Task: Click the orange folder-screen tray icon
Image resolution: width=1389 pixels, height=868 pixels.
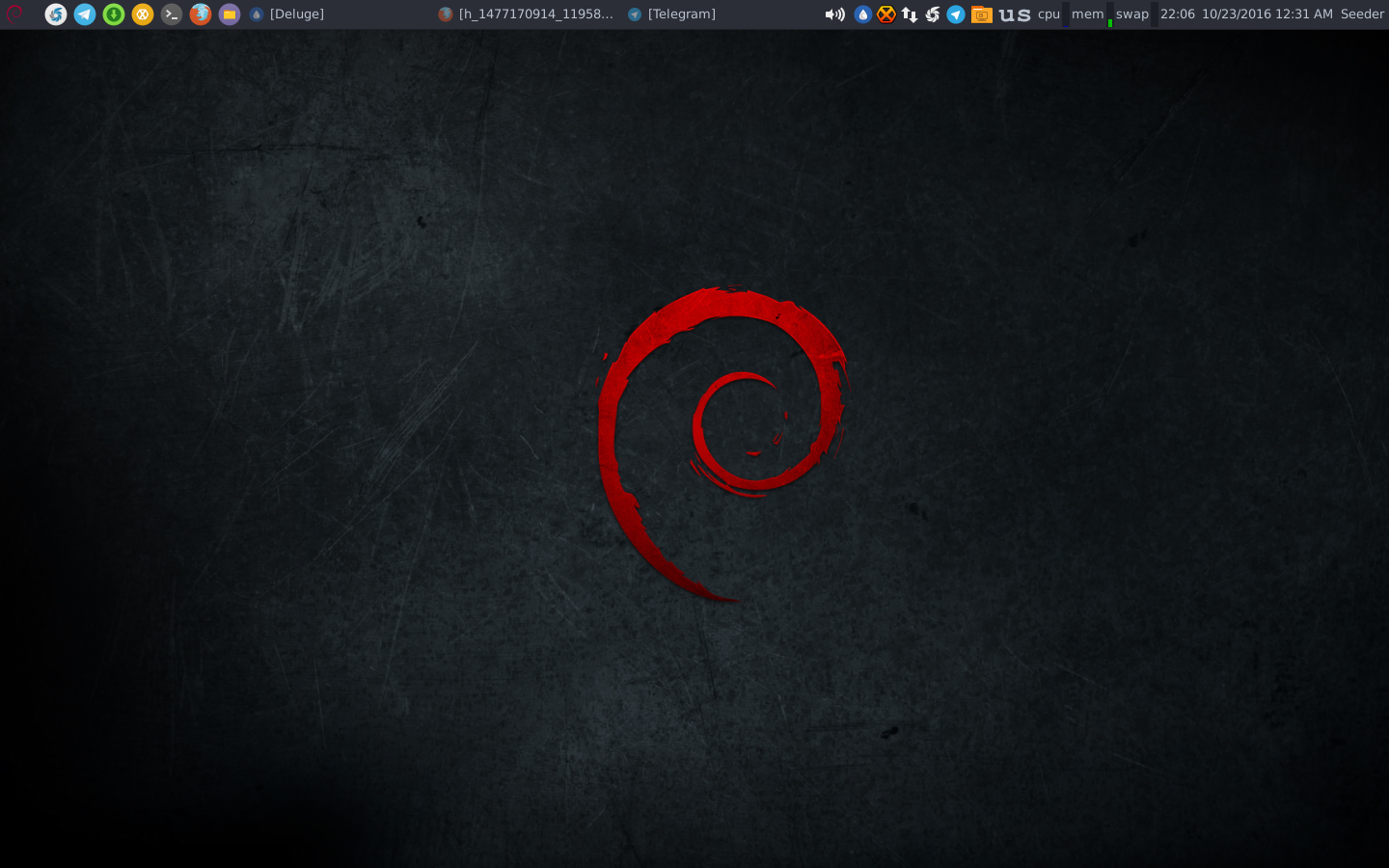Action: point(982,14)
